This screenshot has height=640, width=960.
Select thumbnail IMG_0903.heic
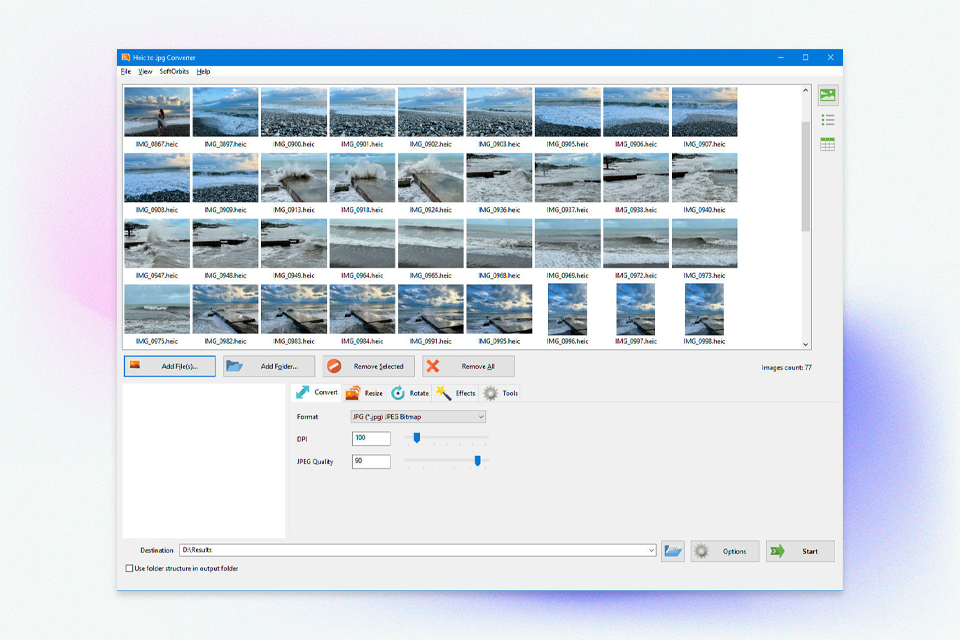(499, 112)
